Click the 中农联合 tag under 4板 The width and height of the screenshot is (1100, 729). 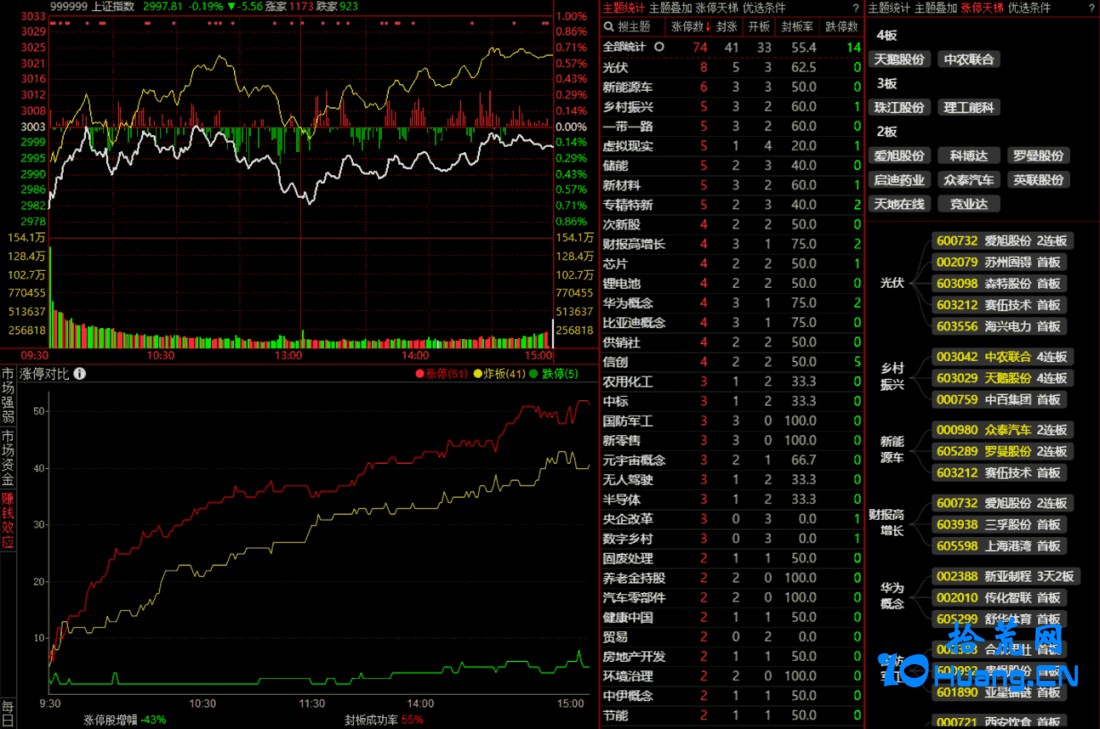tap(969, 60)
